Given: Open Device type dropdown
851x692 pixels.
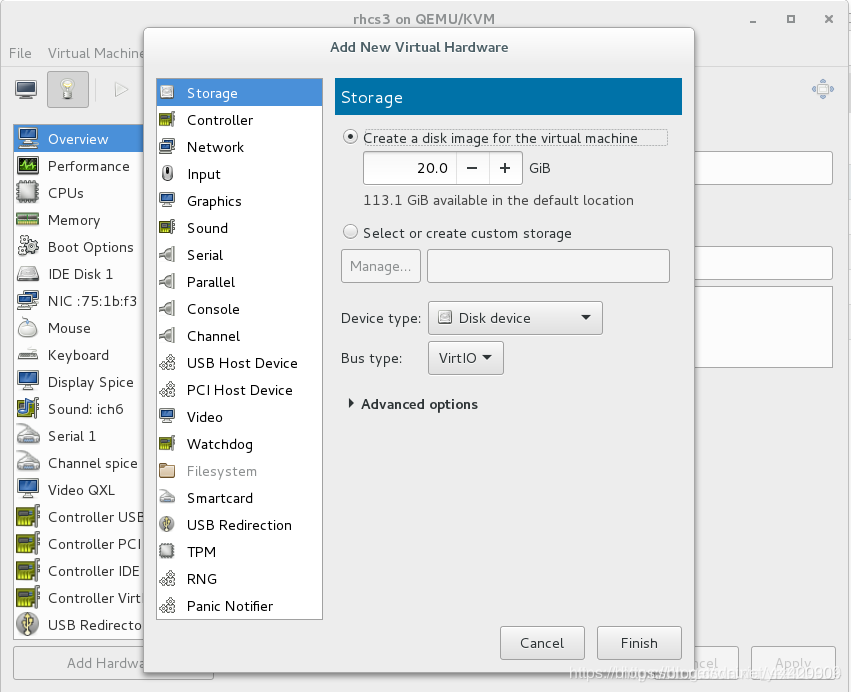Looking at the screenshot, I should (515, 318).
